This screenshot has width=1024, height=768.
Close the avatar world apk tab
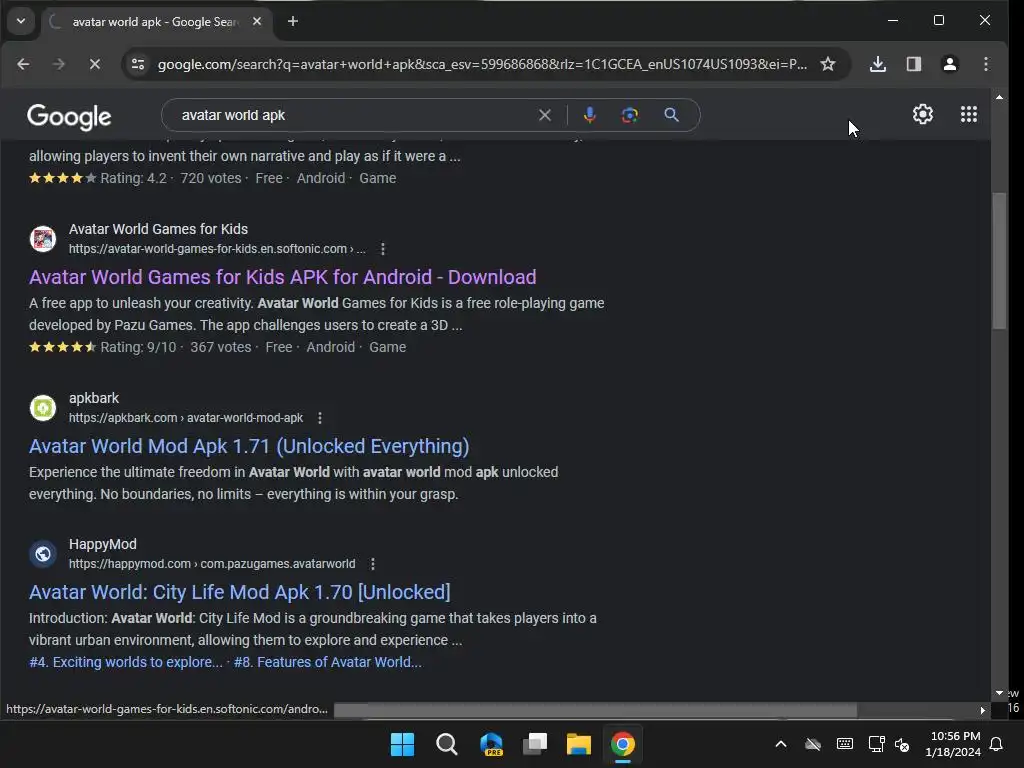(x=257, y=22)
